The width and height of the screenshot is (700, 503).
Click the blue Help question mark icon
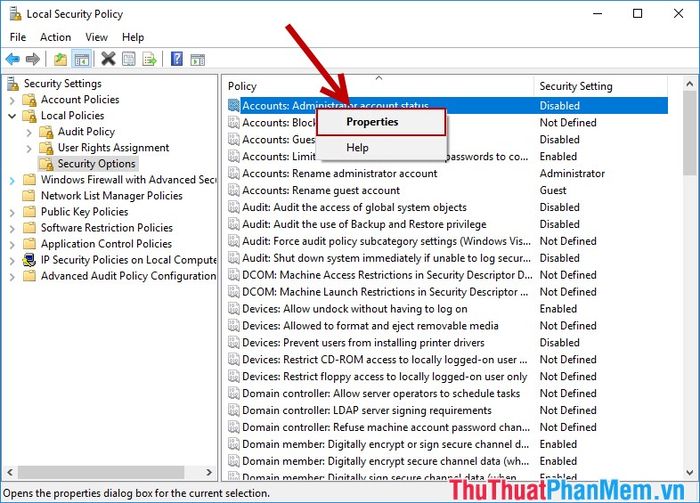point(177,58)
